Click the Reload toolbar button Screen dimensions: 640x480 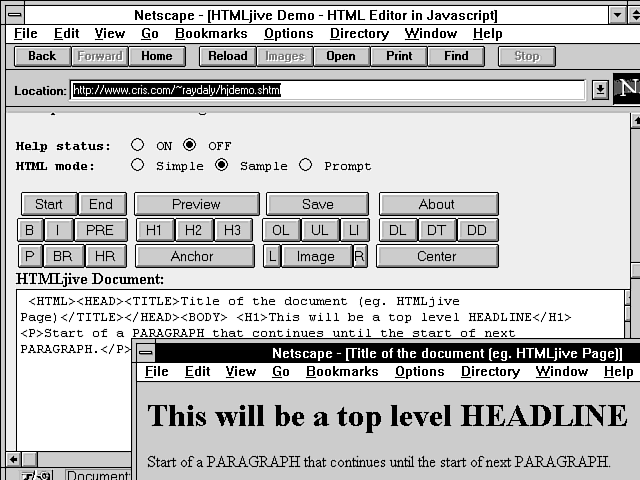pyautogui.click(x=228, y=56)
